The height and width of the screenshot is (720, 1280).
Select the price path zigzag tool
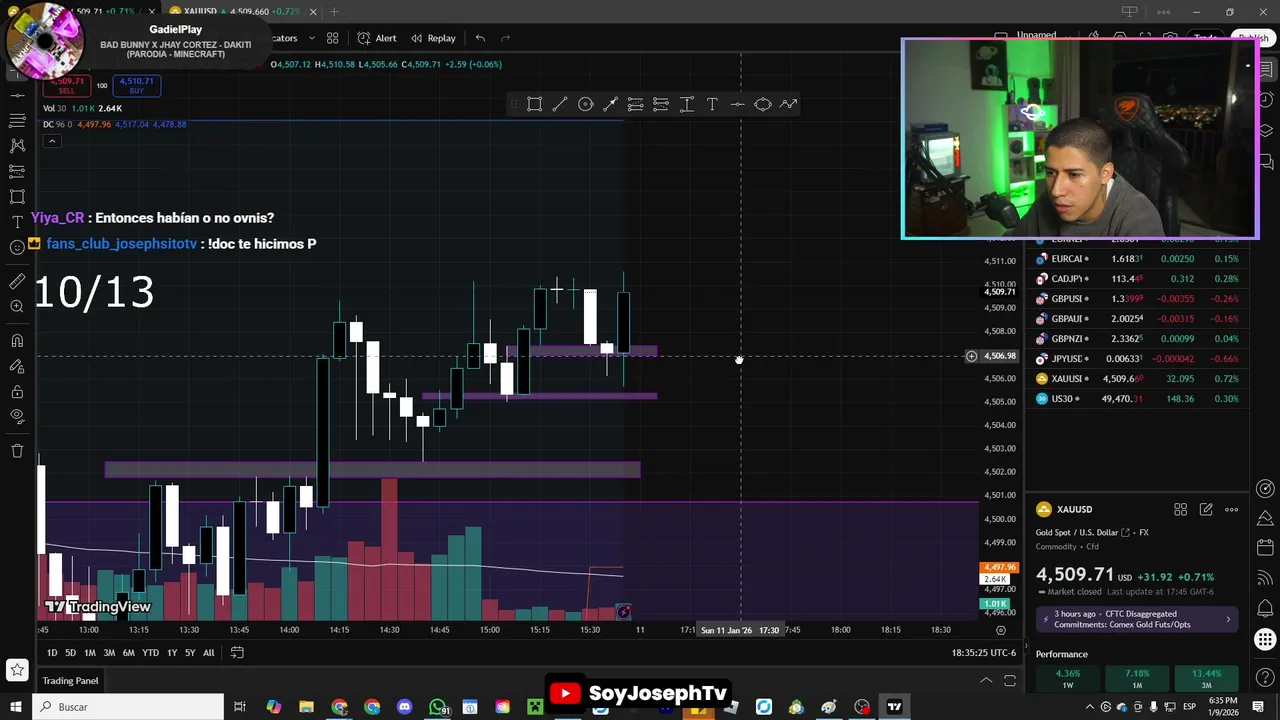pos(789,104)
